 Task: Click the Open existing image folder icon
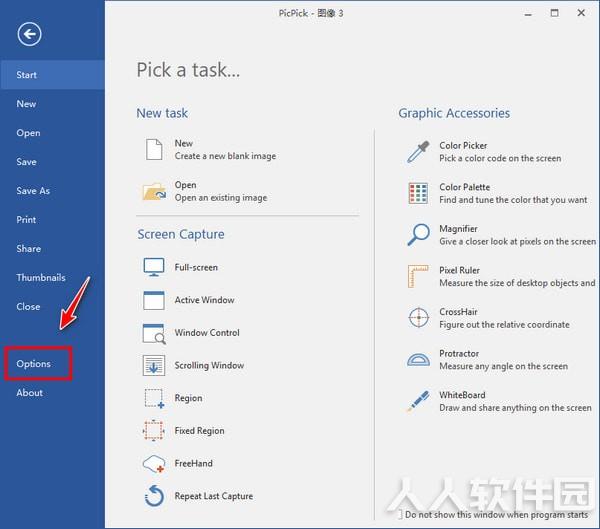[x=154, y=191]
